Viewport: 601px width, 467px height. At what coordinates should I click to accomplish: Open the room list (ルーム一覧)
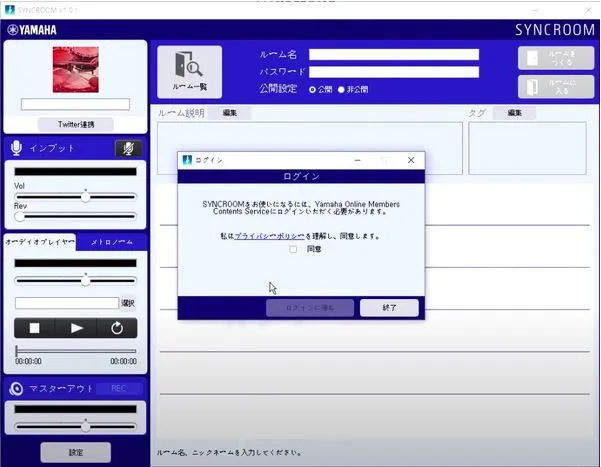(x=189, y=72)
